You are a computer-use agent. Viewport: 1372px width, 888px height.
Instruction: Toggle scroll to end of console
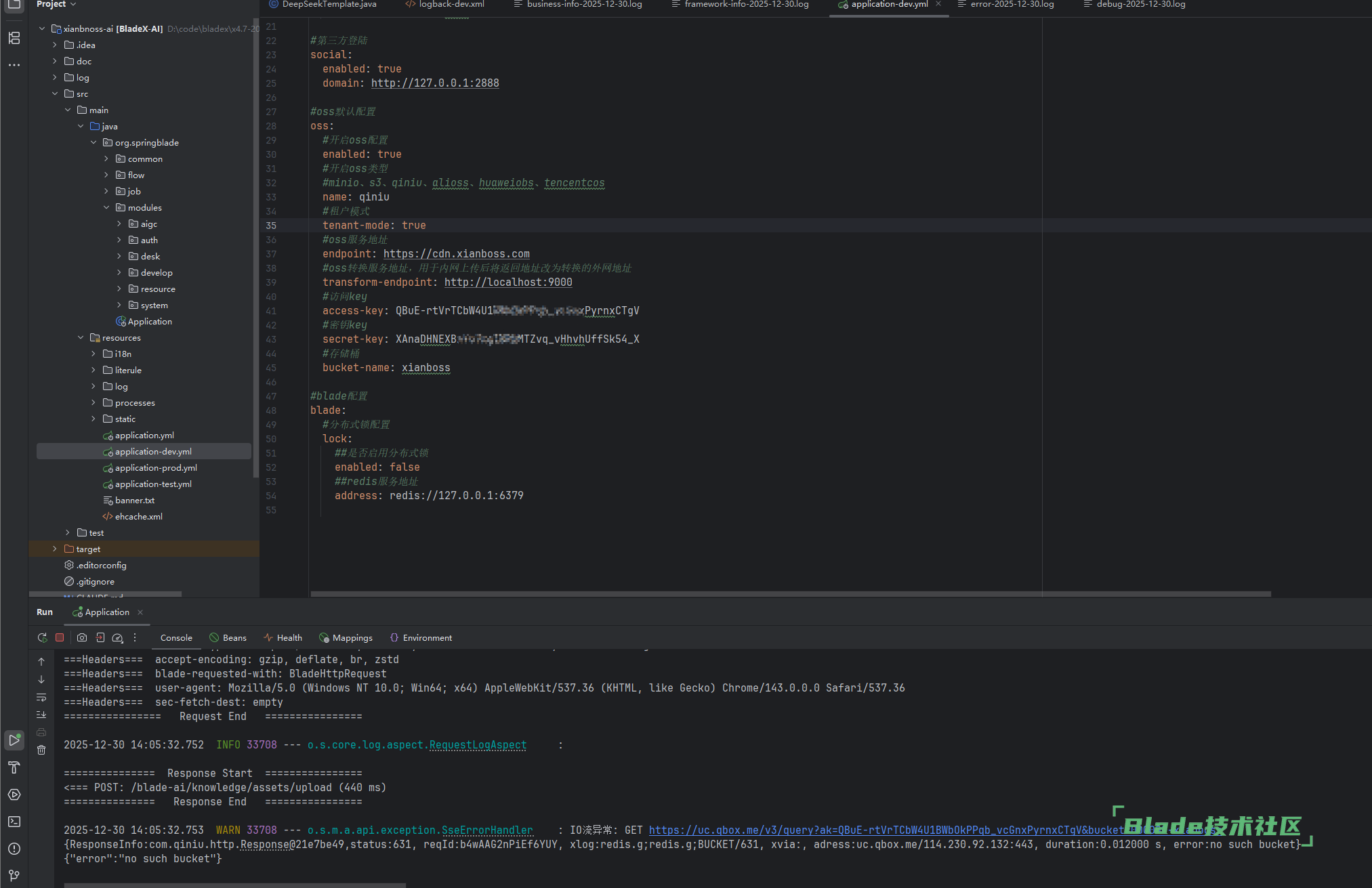tap(41, 715)
